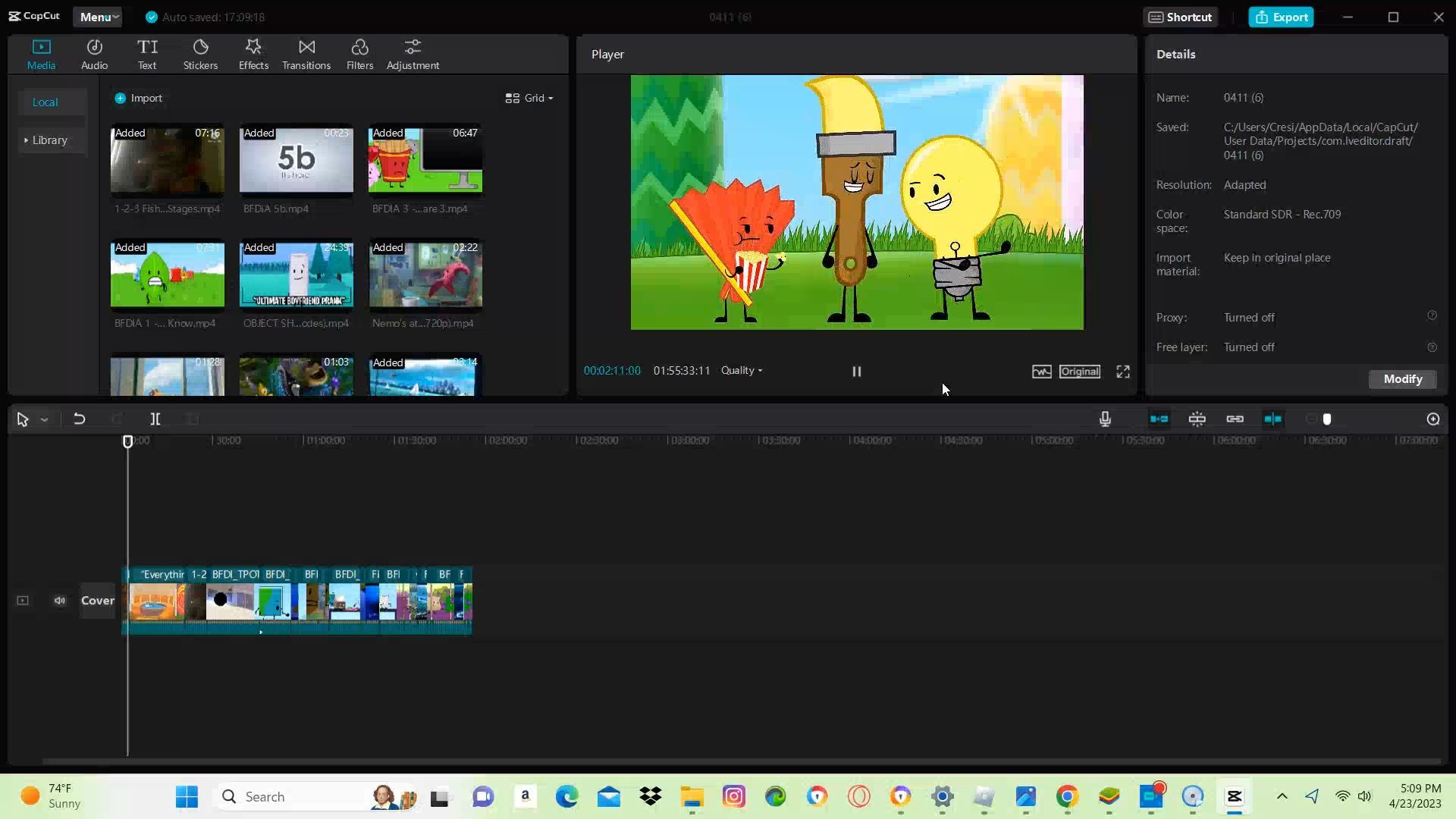
Task: Click the taskbar Search box
Action: [x=318, y=797]
